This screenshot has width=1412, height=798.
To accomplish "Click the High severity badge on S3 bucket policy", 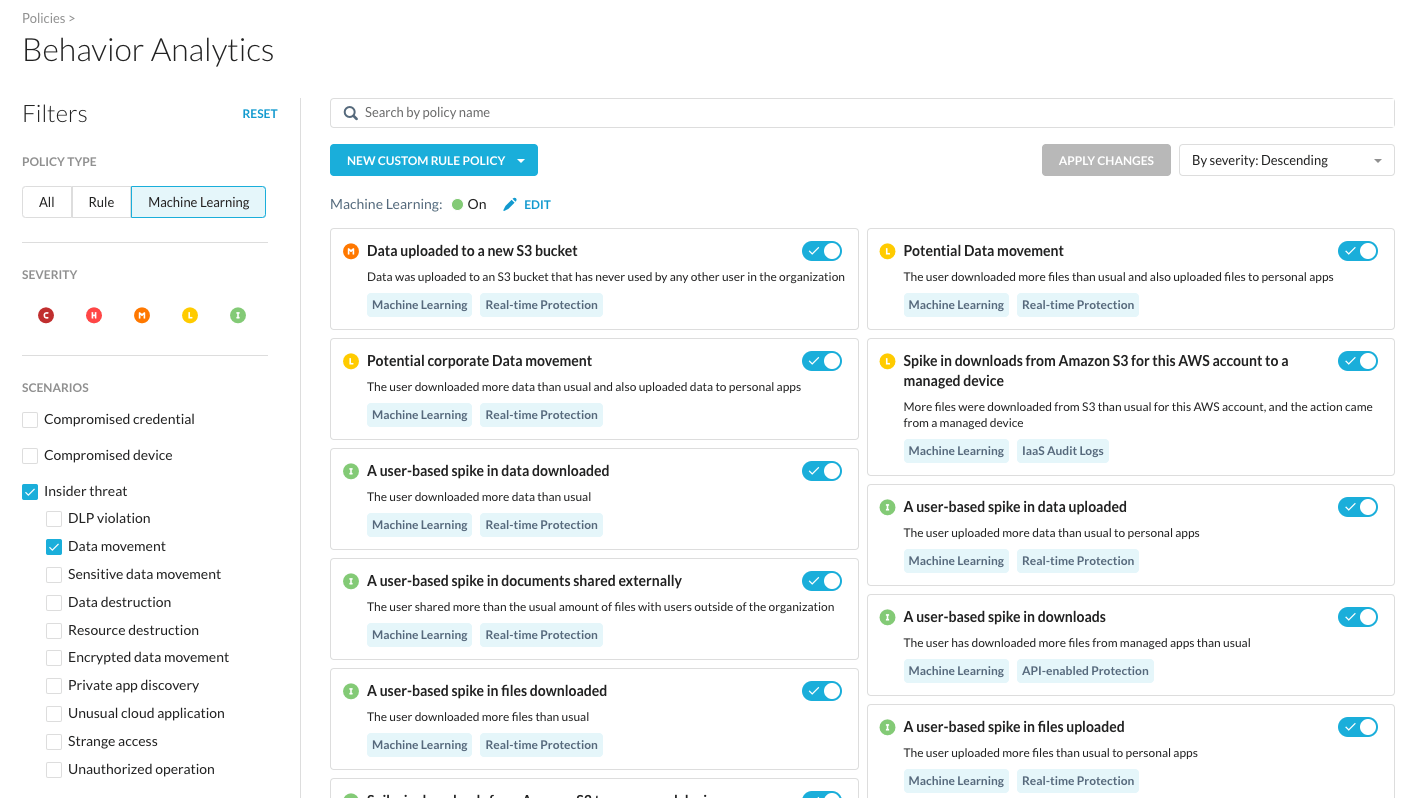I will [349, 251].
